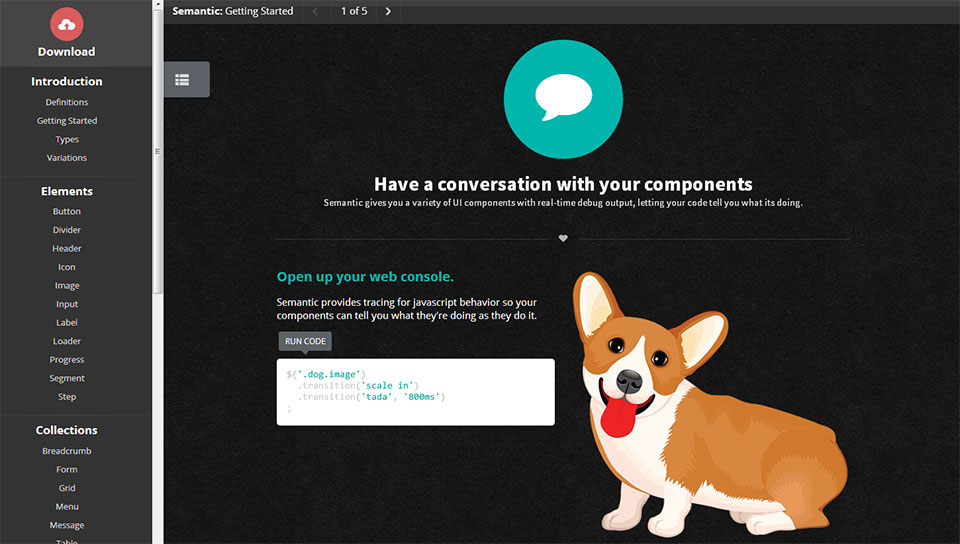Viewport: 960px width, 544px height.
Task: Select Input under Elements
Action: coord(67,304)
